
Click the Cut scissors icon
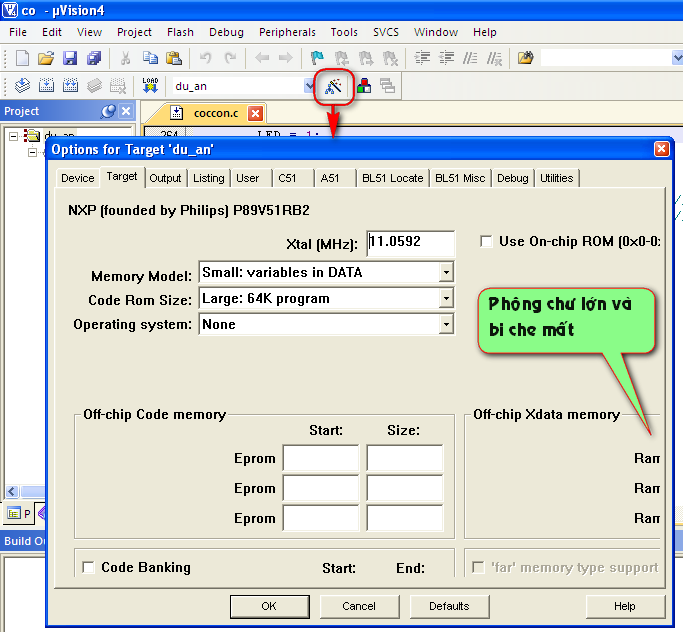click(125, 57)
